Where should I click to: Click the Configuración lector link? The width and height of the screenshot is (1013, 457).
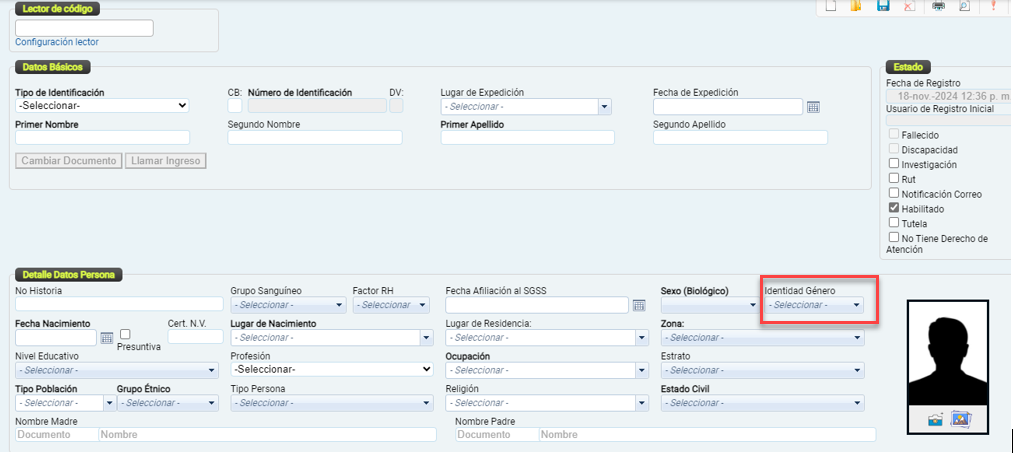coord(57,42)
